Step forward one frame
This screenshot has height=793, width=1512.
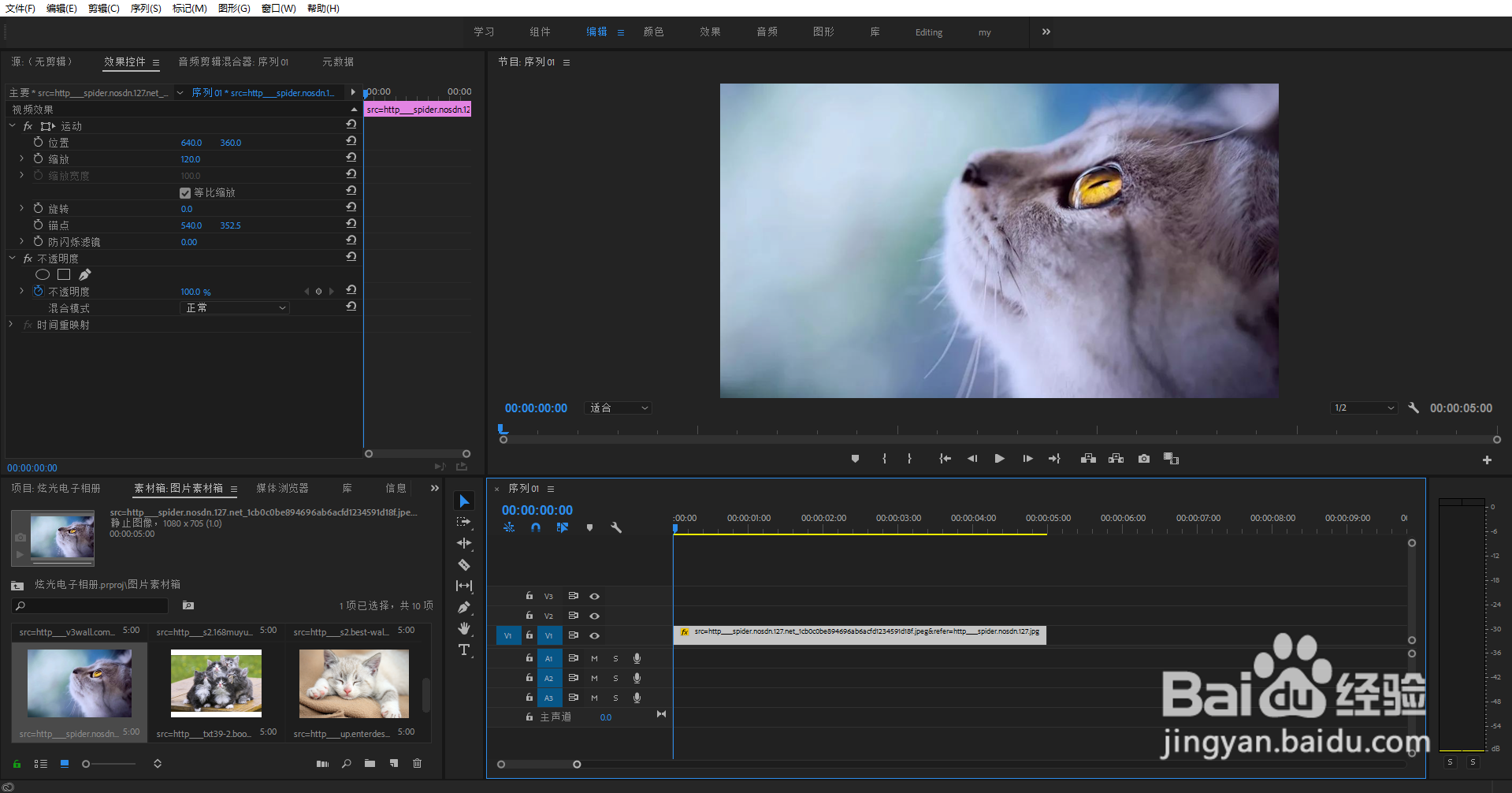[1027, 459]
